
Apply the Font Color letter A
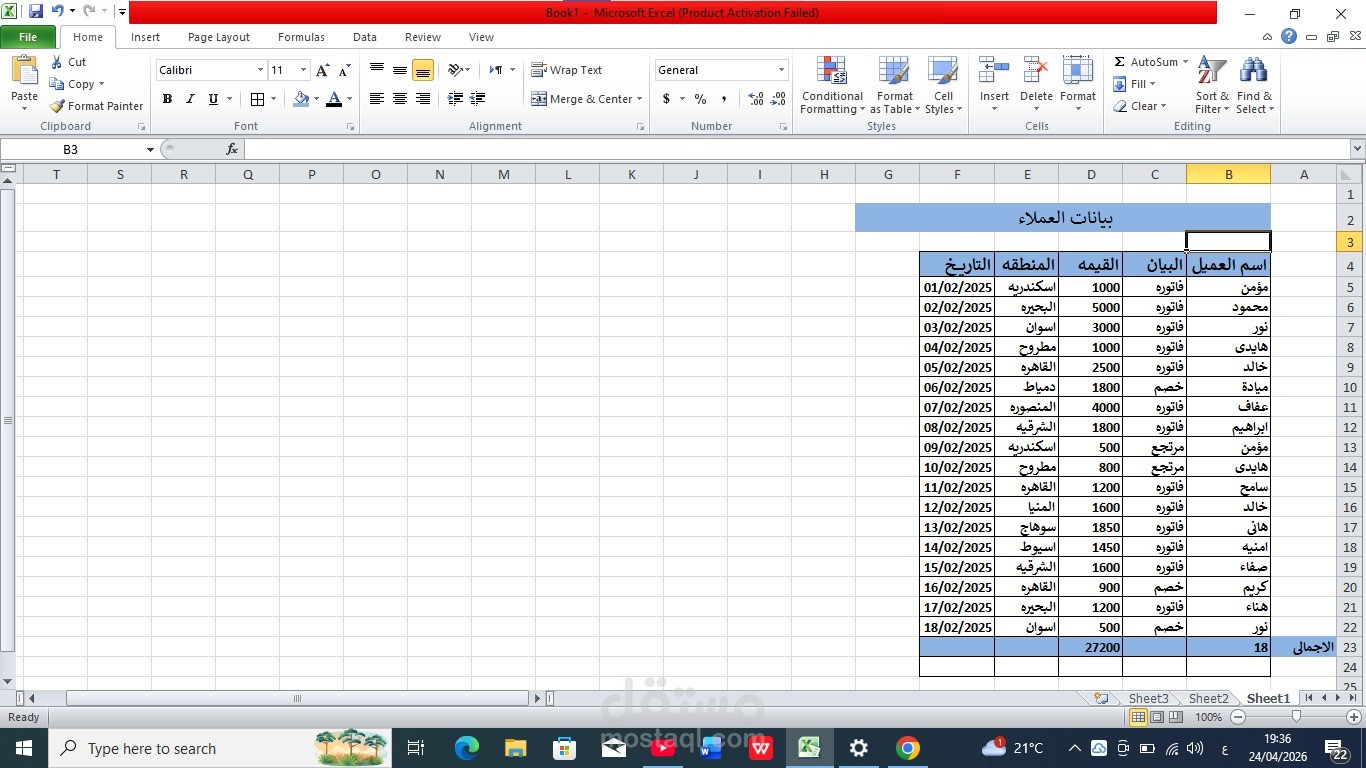333,99
